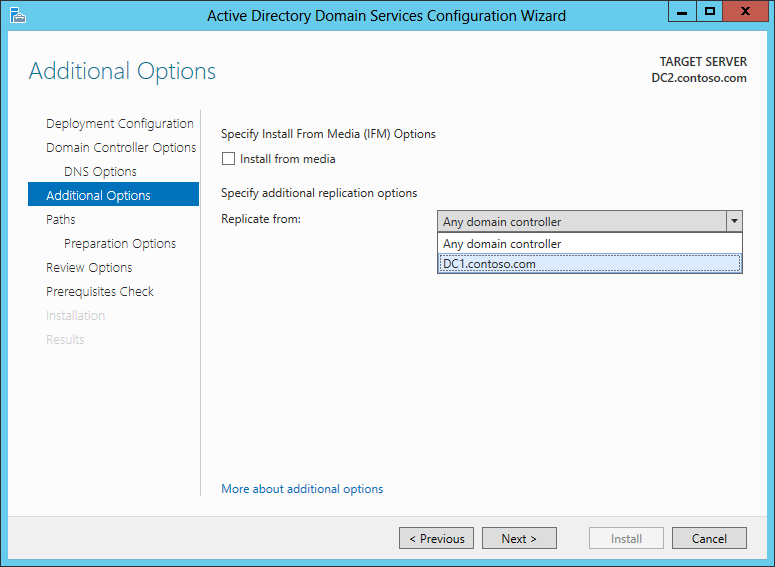Close the wizard with red X

[746, 12]
